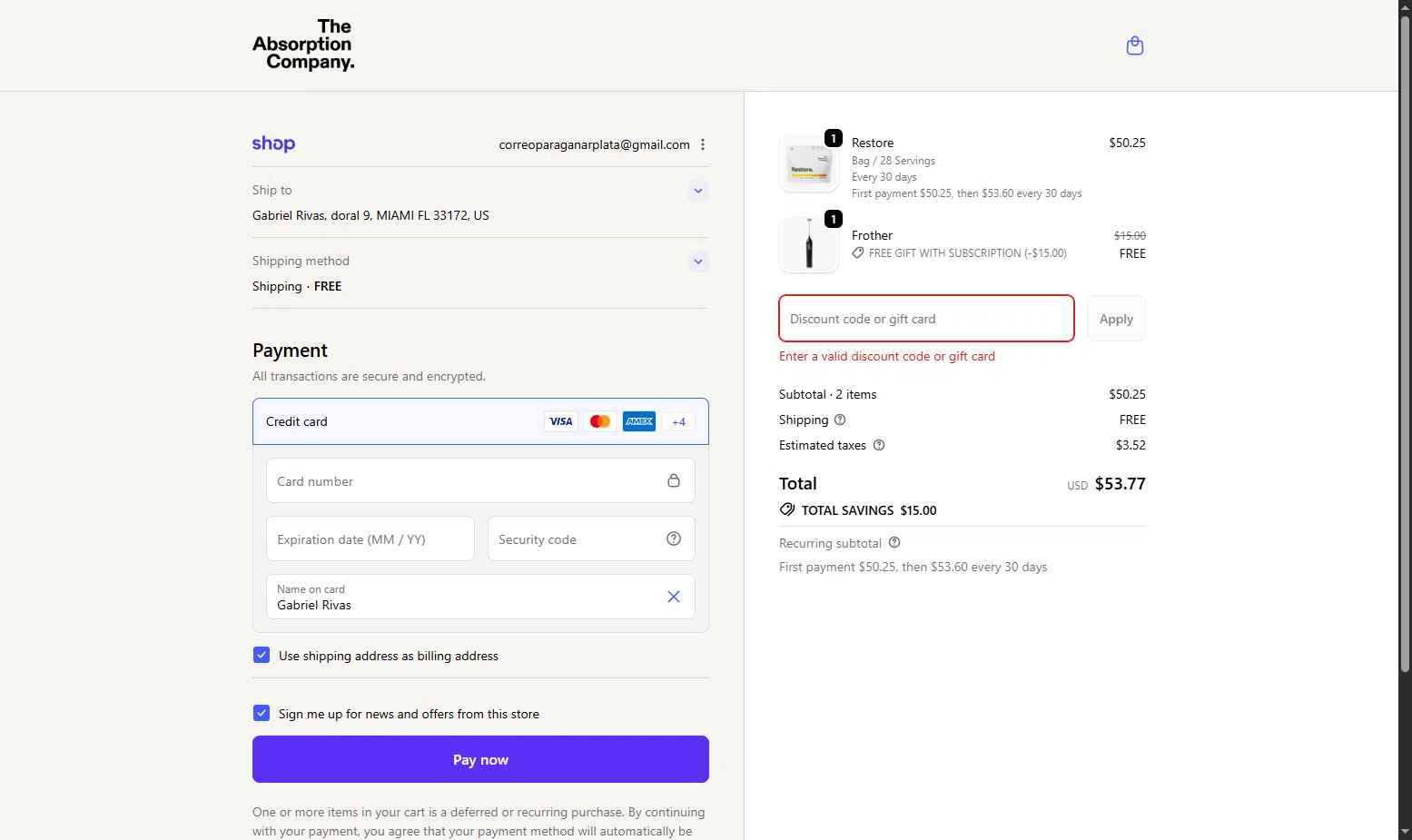Click the discount tag icon beside FREE GIFT
The image size is (1412, 840).
858,253
